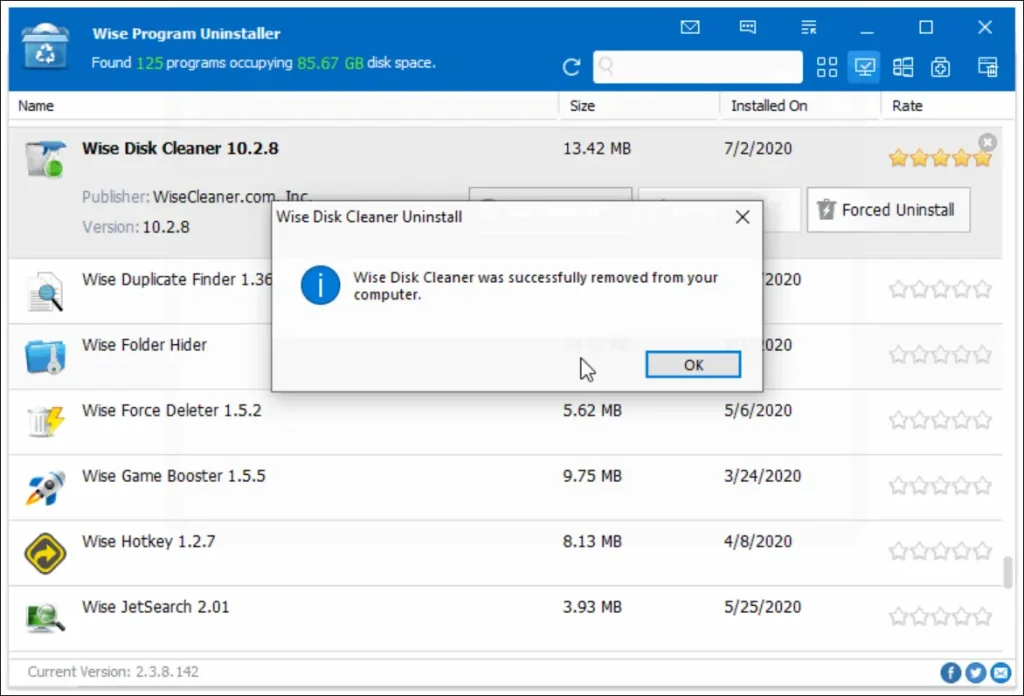This screenshot has width=1024, height=696.
Task: Click the Wise Game Booster rocket icon
Action: [45, 487]
